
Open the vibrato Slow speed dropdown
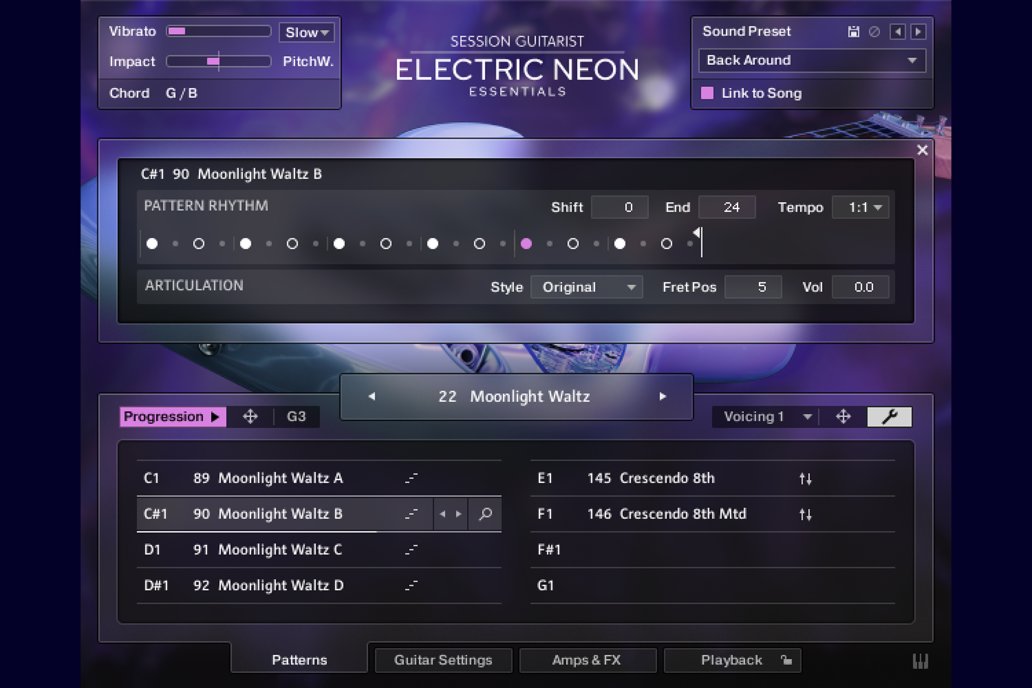tap(306, 33)
